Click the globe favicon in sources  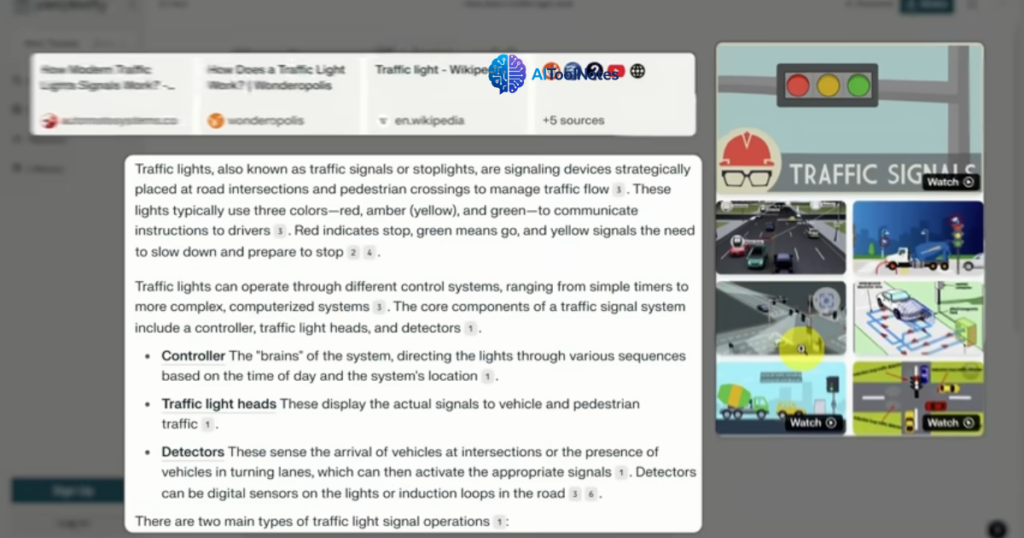pyautogui.click(x=638, y=71)
